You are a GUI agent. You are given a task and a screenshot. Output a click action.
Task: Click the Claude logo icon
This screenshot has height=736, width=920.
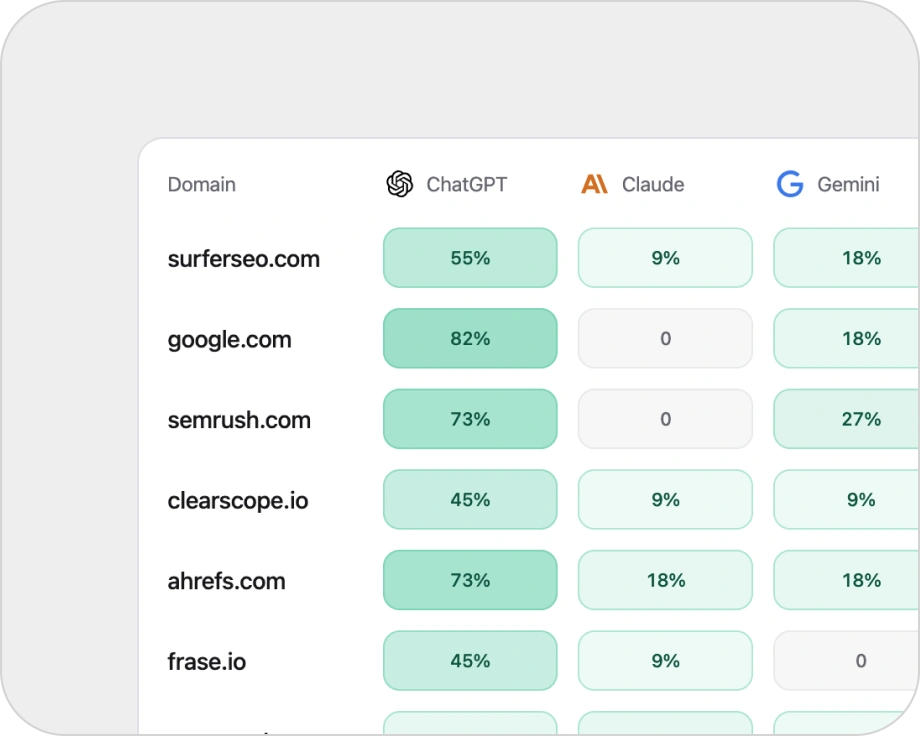coord(594,184)
